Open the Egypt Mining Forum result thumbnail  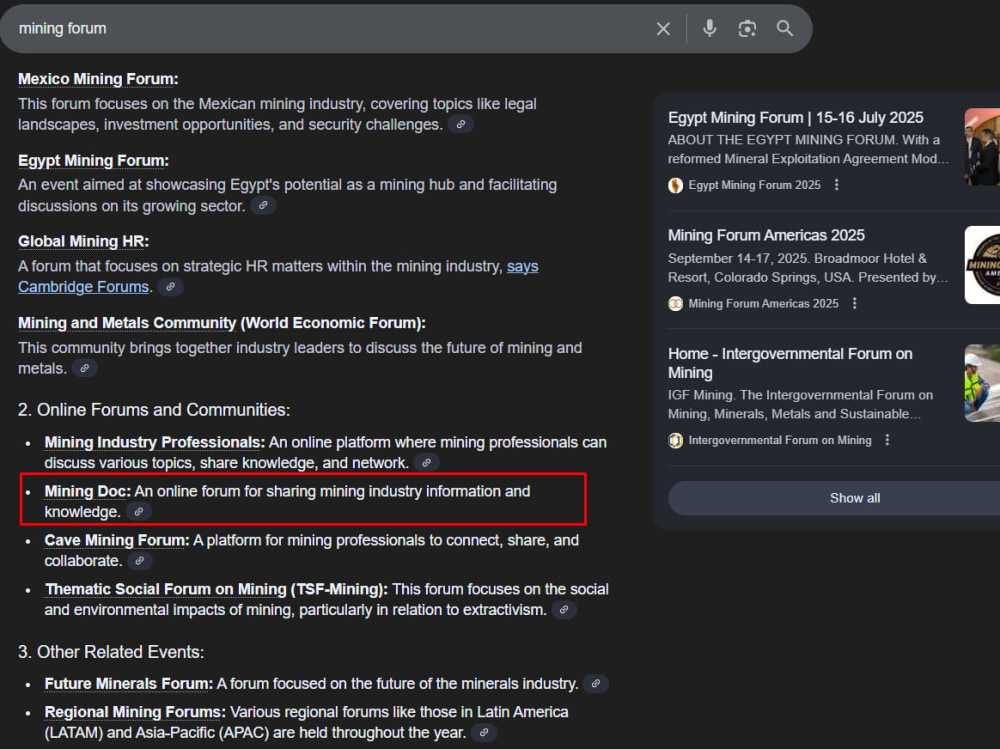[x=982, y=147]
